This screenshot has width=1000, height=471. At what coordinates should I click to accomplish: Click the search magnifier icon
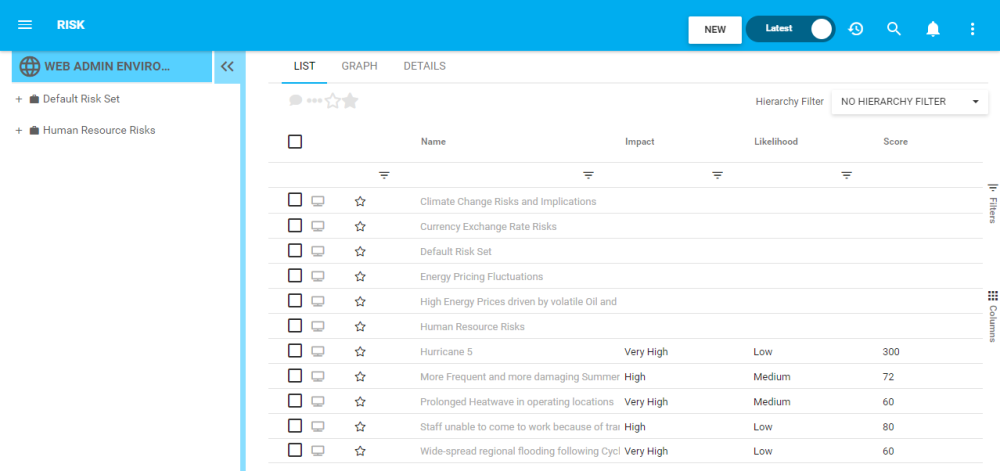[x=894, y=29]
